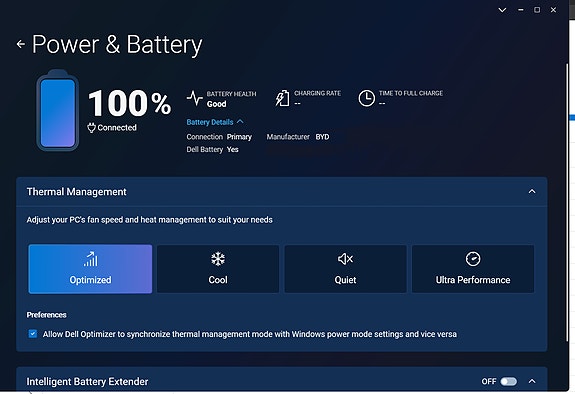The height and width of the screenshot is (394, 575).
Task: Close the Dell Optimizer window
Action: tap(553, 10)
